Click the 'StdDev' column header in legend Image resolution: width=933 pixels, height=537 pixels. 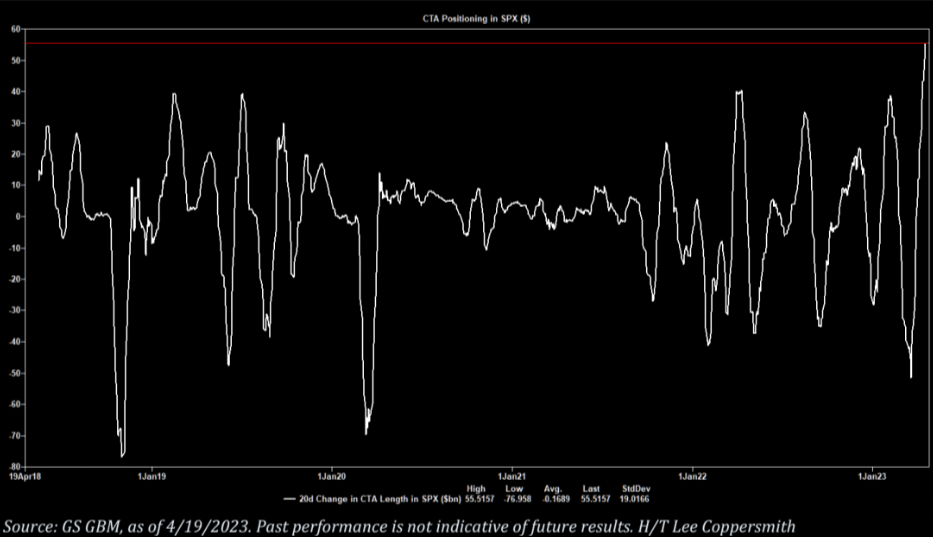point(636,489)
